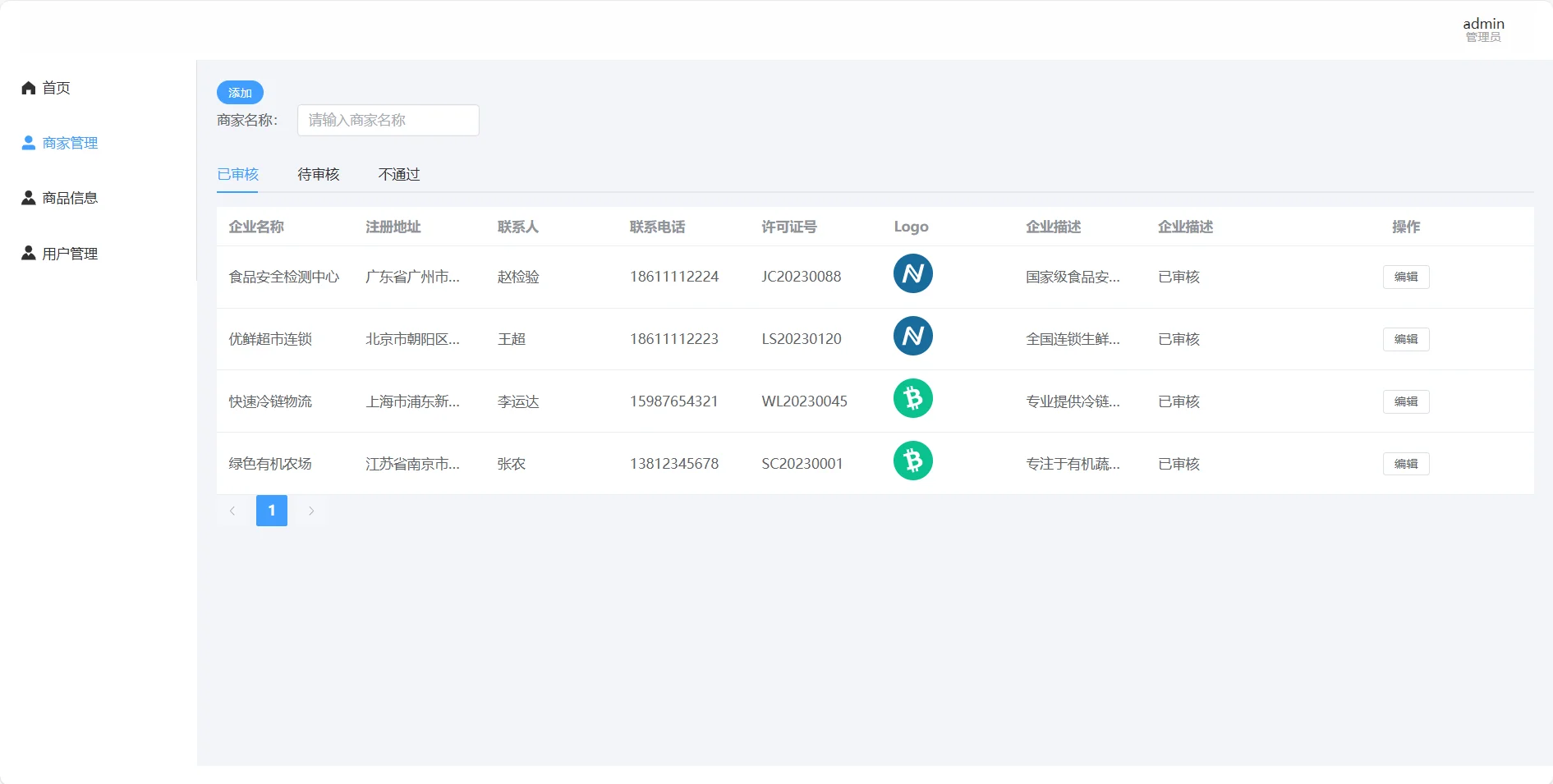Click the user icon beside 商家管理
This screenshot has height=784, width=1553.
point(29,143)
